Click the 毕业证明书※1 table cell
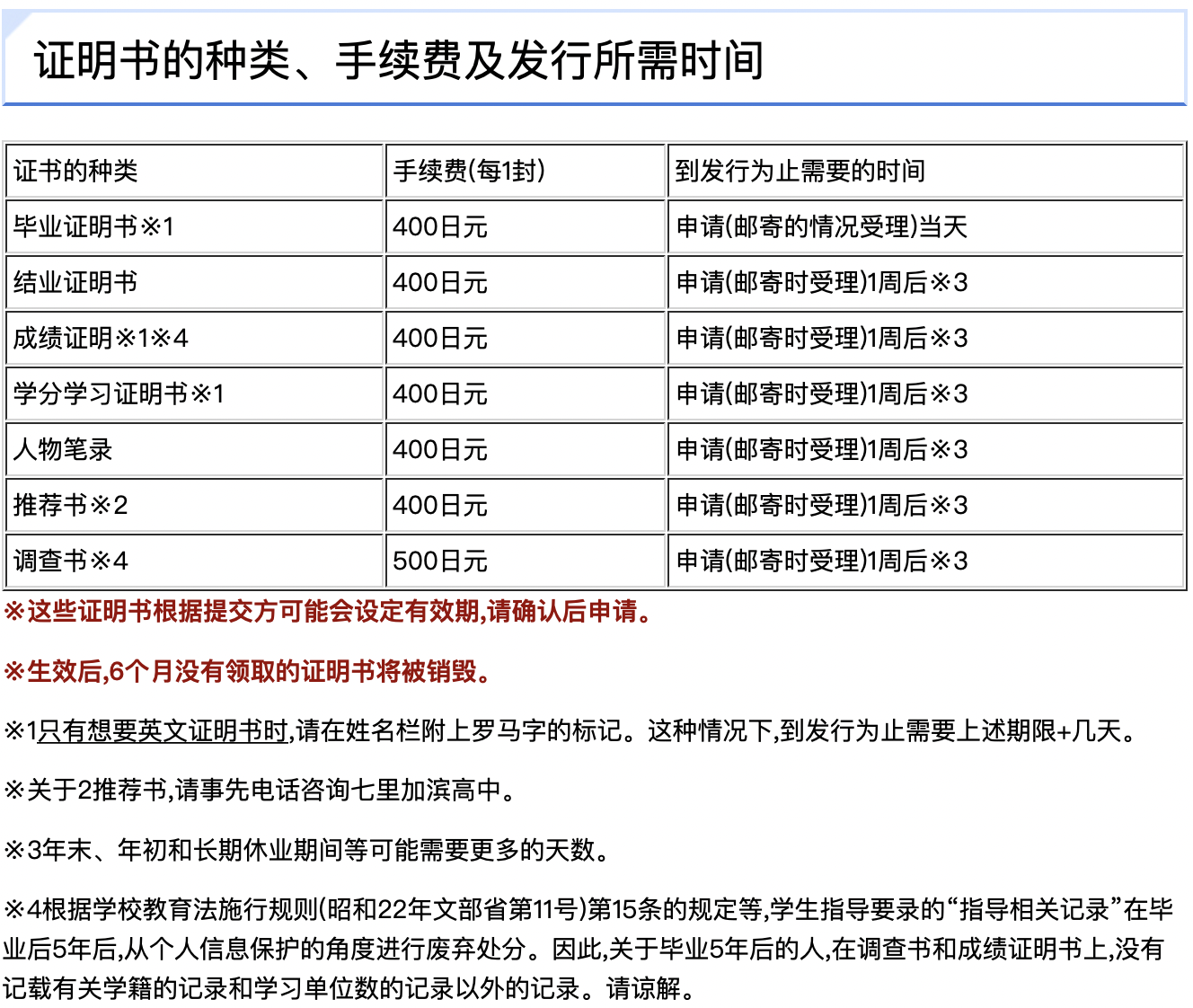Viewport: 1193px width, 1008px height. (x=195, y=226)
